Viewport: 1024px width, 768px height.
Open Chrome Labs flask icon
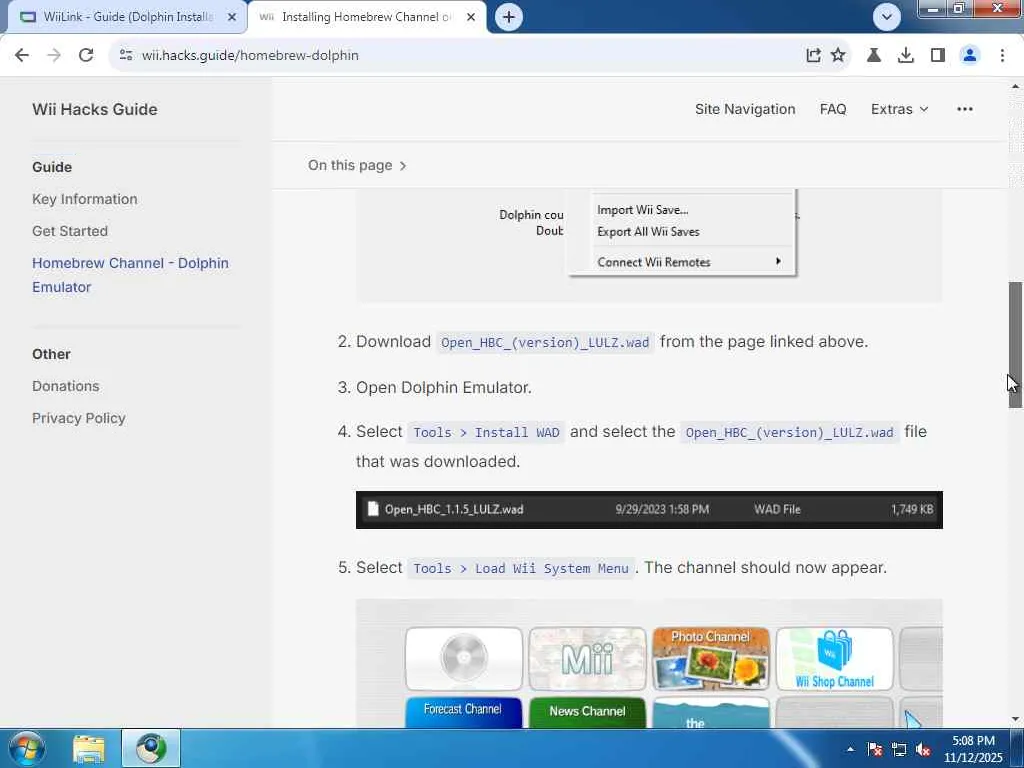874,56
